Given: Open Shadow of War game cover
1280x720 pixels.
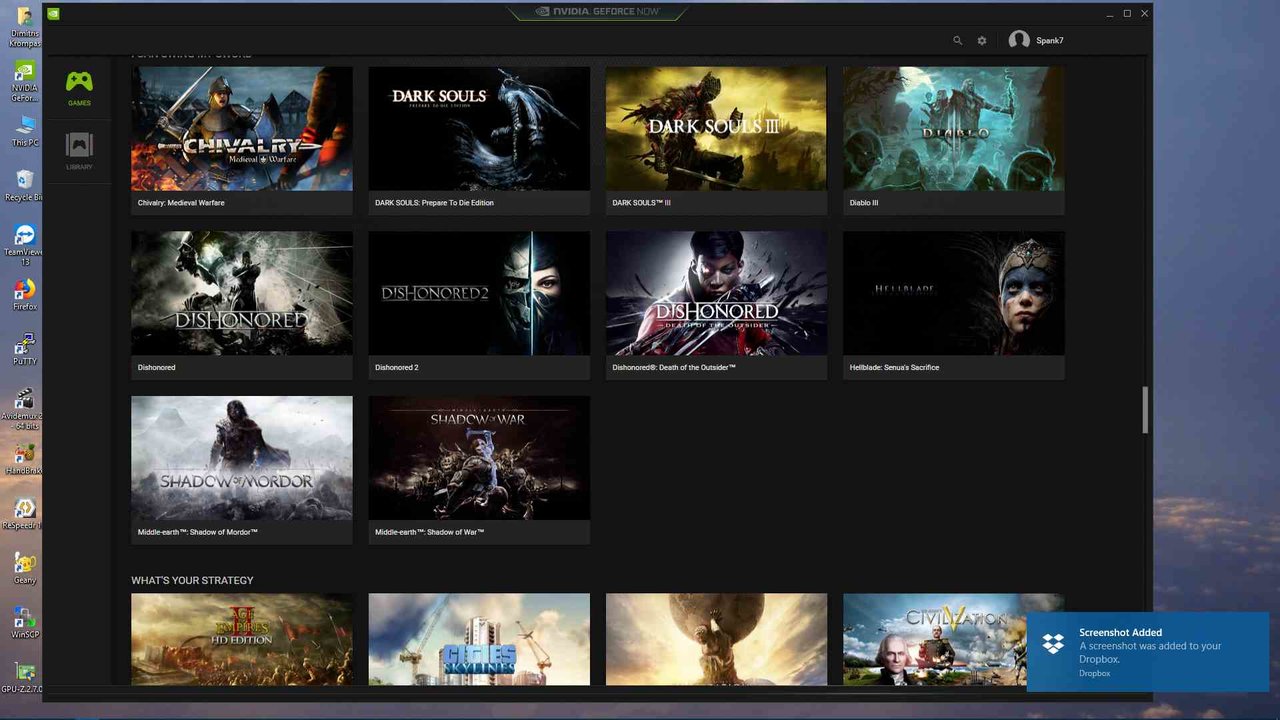Looking at the screenshot, I should 479,458.
